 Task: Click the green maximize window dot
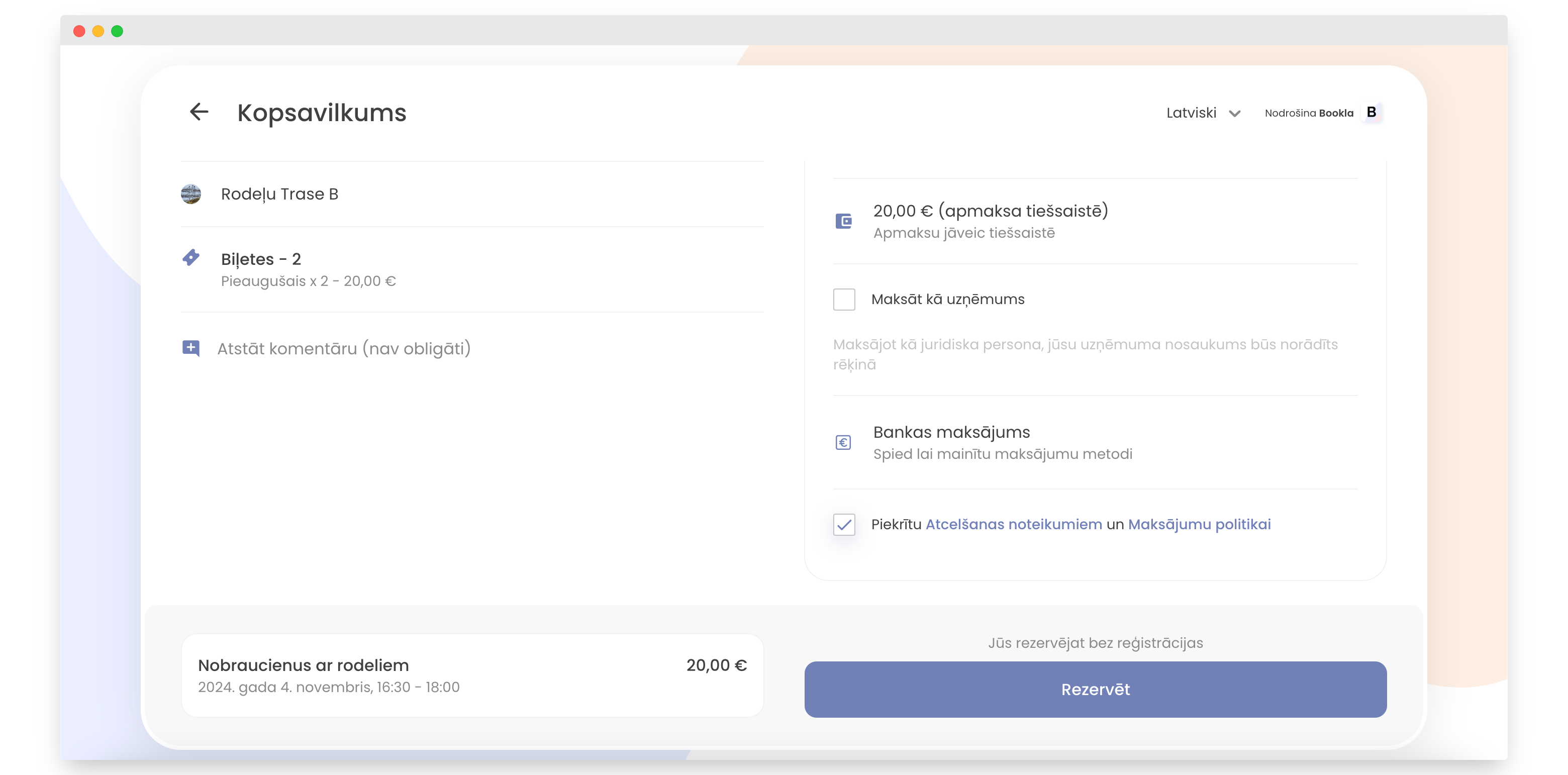click(x=118, y=31)
